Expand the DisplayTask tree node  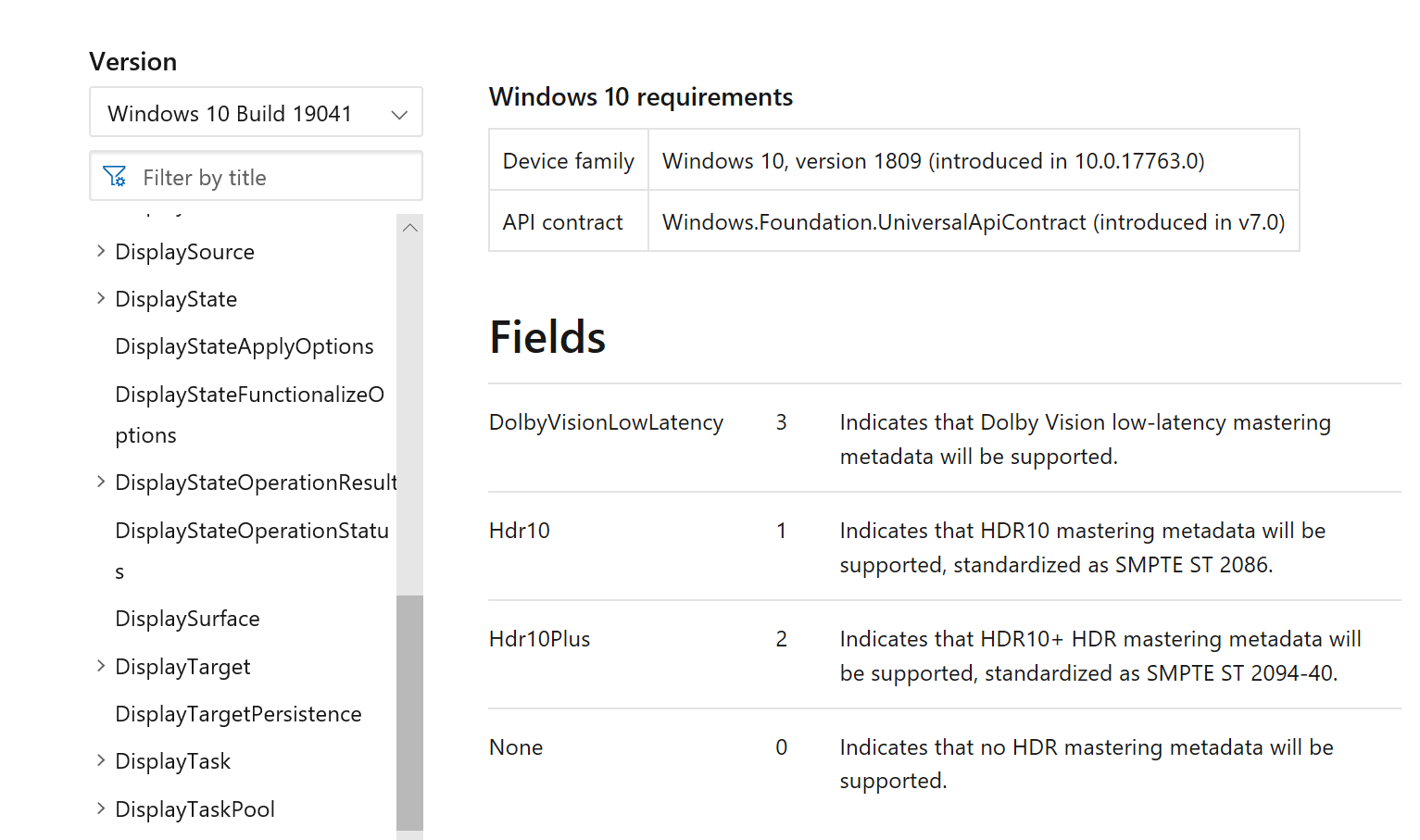pyautogui.click(x=101, y=760)
